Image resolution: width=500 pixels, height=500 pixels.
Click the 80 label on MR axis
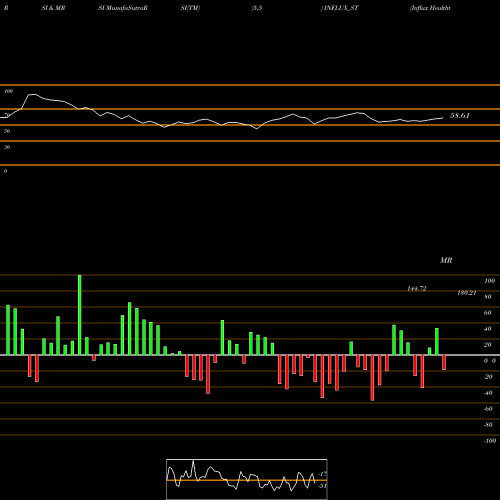click(x=488, y=297)
